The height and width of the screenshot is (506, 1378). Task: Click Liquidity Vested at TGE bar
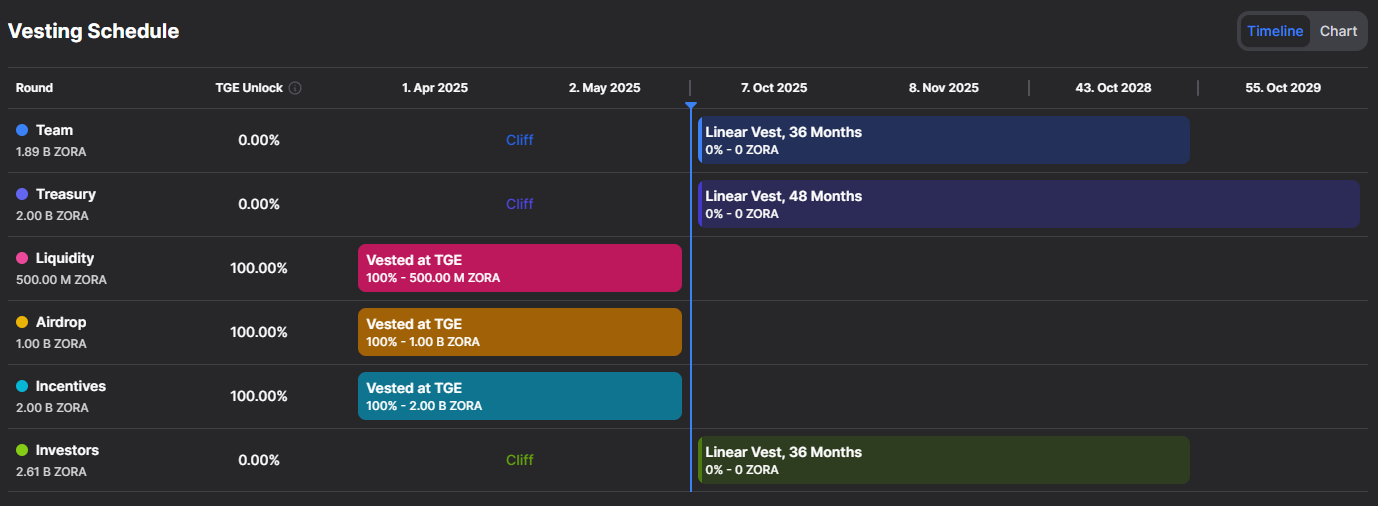point(519,268)
